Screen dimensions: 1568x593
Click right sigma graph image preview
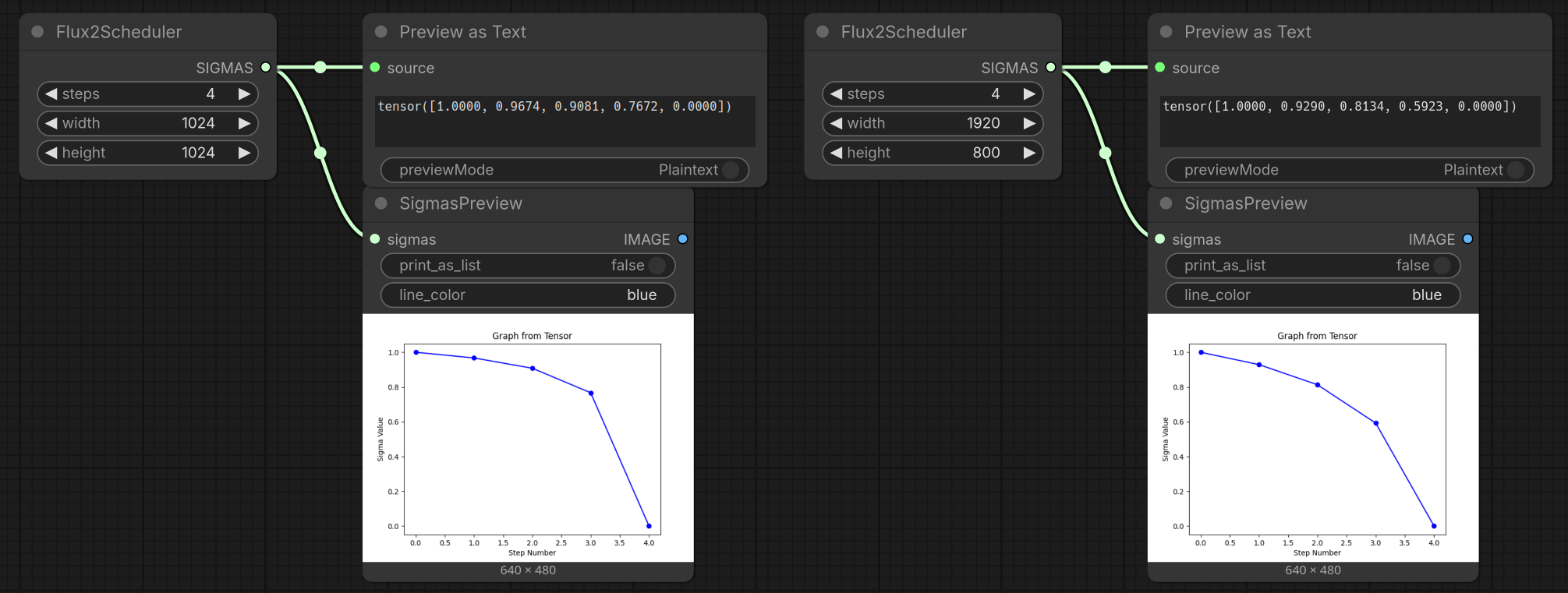tap(1313, 438)
